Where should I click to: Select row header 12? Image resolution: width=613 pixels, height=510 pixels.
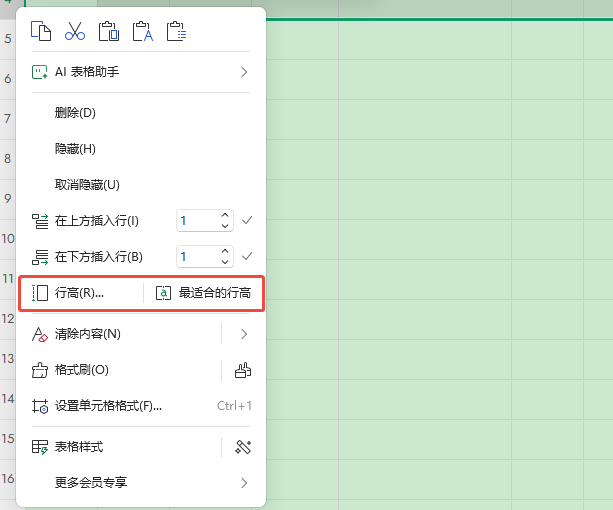tap(7, 319)
